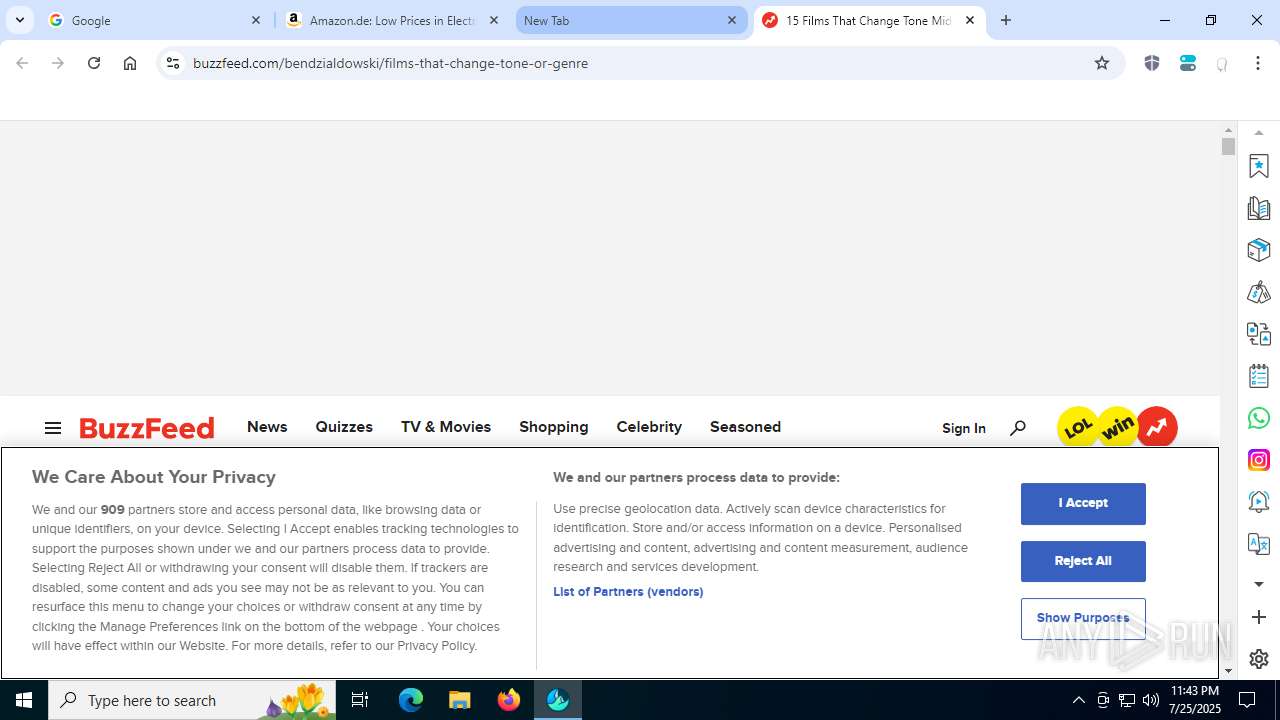Close the Amazon.de tab
Image resolution: width=1280 pixels, height=720 pixels.
pyautogui.click(x=494, y=20)
